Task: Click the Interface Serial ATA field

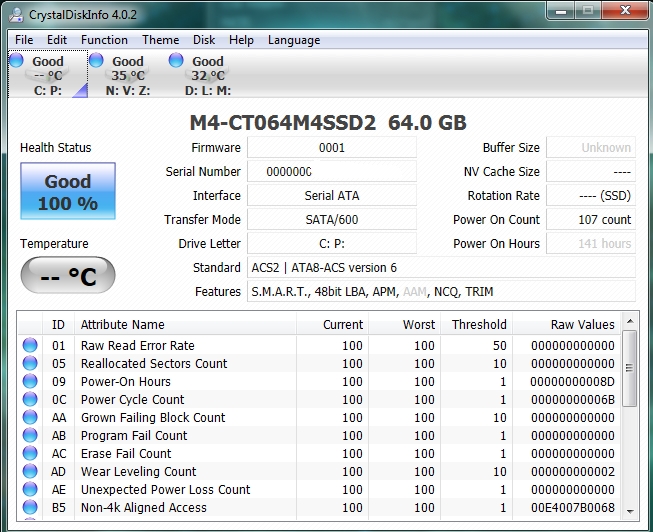Action: tap(332, 195)
